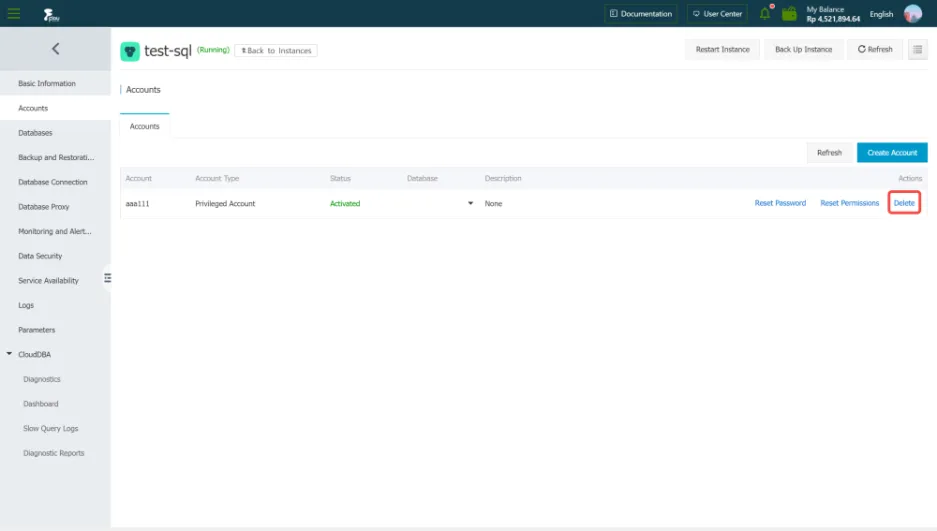The height and width of the screenshot is (531, 937).
Task: Open the Database dropdown for aaa111
Action: 470,203
